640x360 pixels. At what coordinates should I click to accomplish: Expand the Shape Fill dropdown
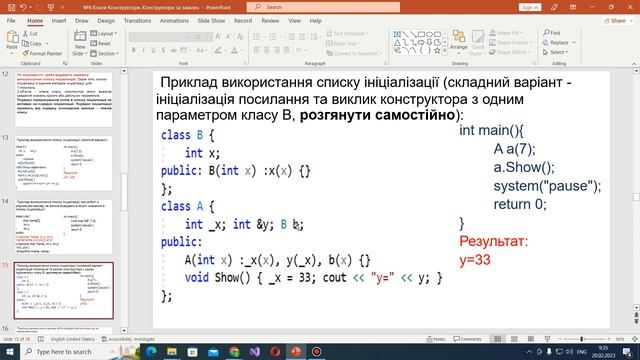coord(521,33)
